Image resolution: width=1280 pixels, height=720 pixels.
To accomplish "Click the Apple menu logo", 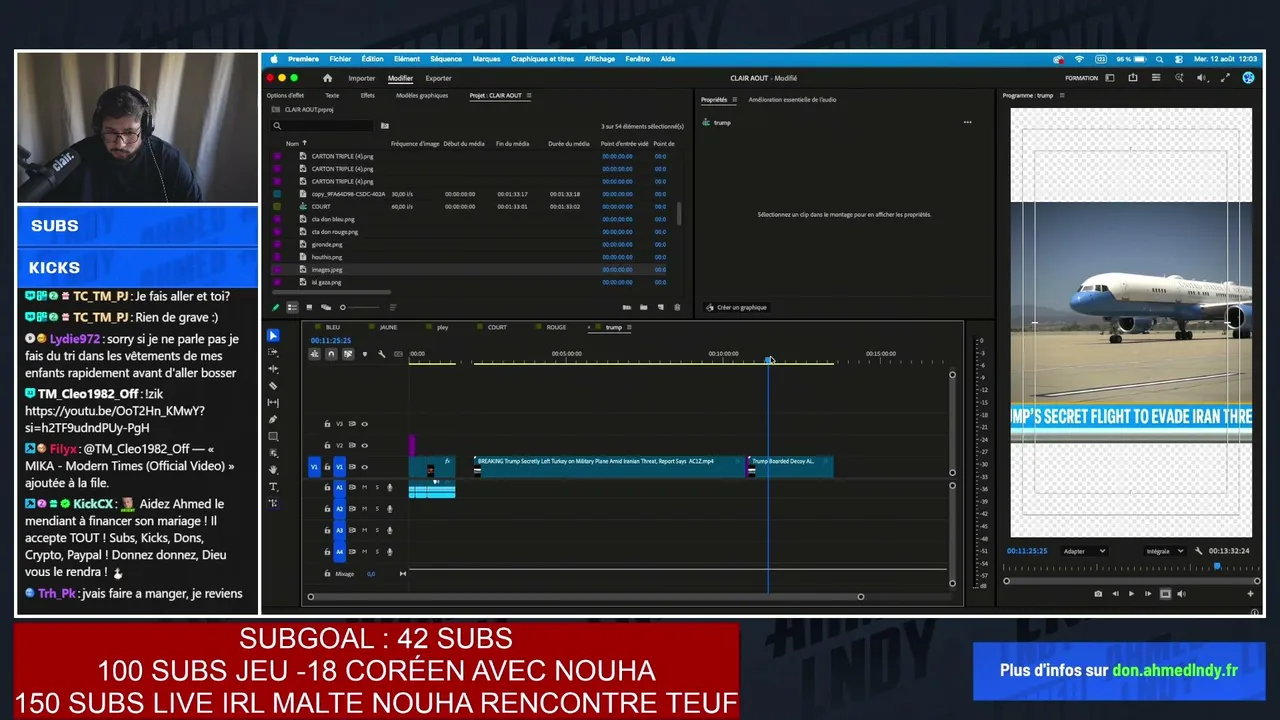I will (274, 59).
